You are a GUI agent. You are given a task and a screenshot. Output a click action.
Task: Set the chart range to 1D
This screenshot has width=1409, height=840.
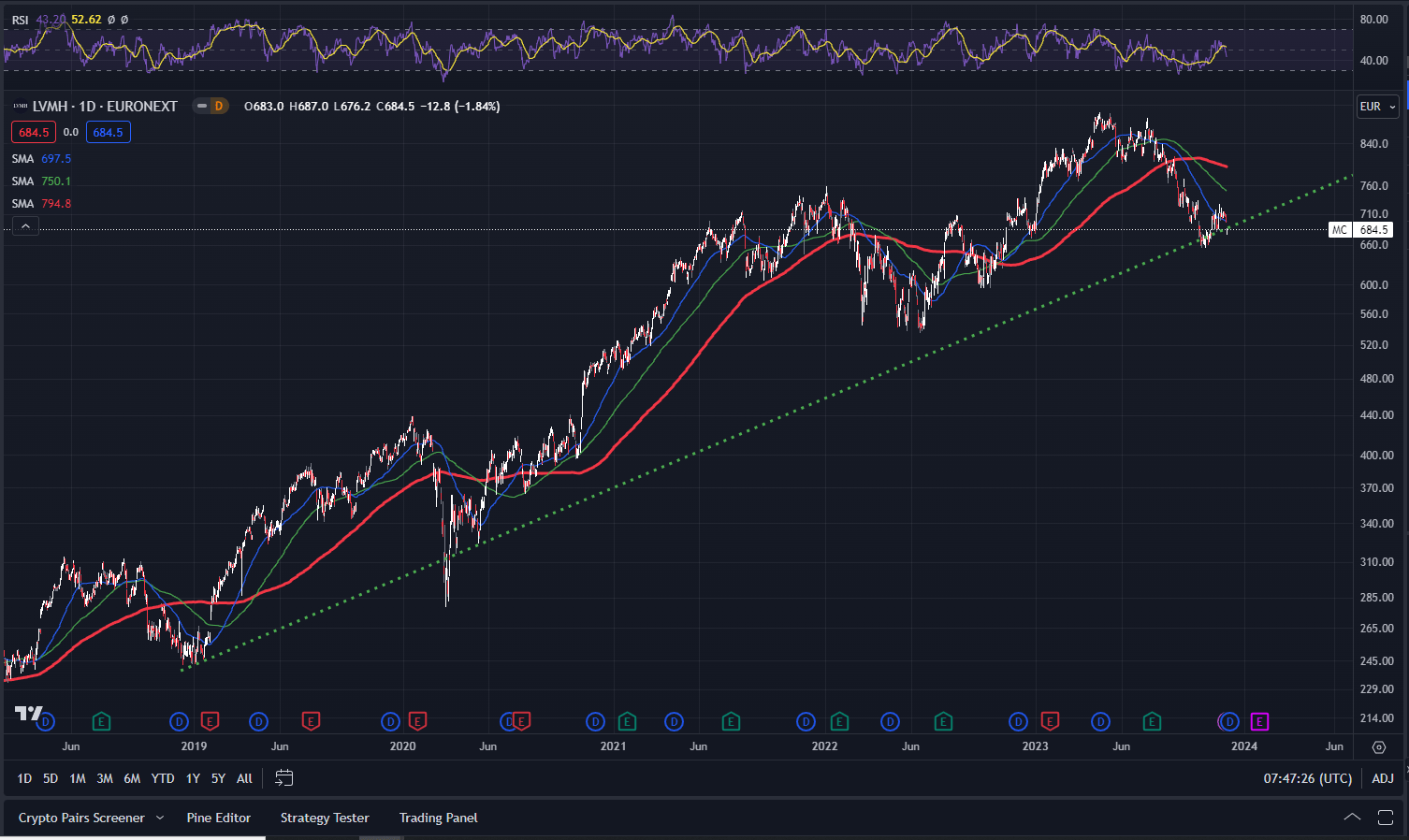coord(24,778)
